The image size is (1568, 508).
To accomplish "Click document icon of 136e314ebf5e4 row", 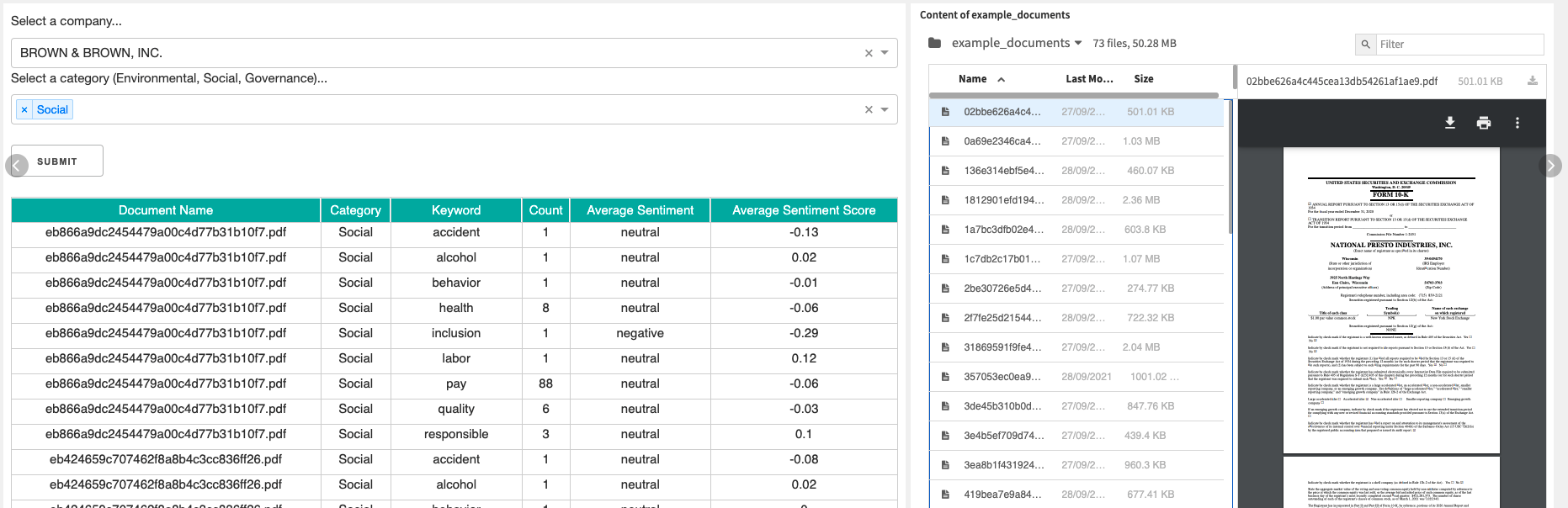I will (x=945, y=171).
